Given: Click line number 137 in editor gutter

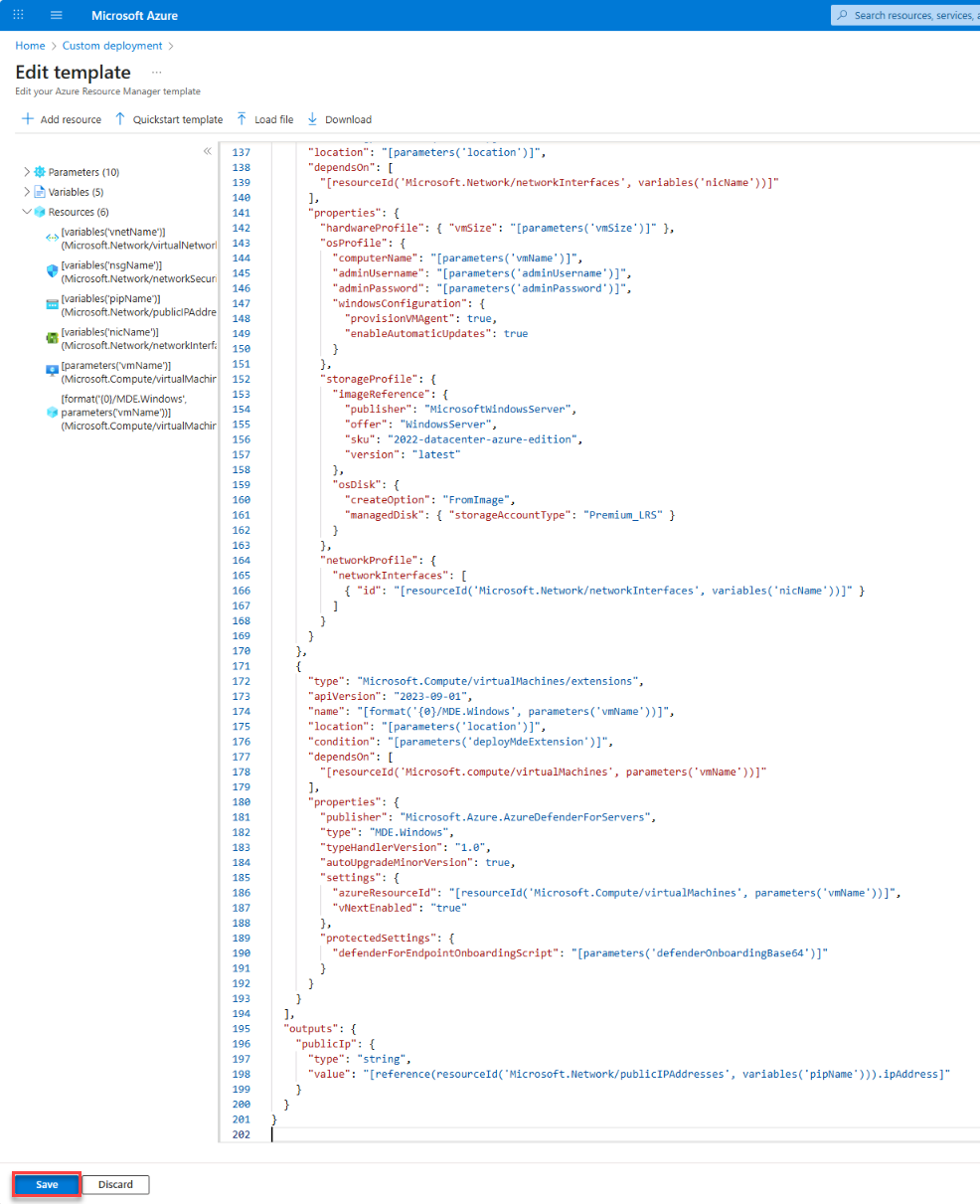Looking at the screenshot, I should [241, 153].
